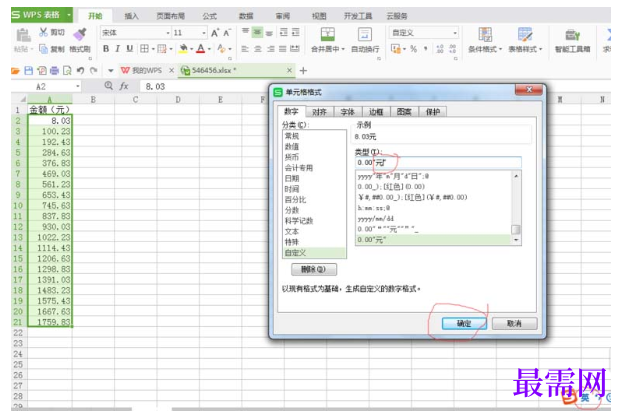
Task: Open the WPS 表格 application menu dropdown
Action: pos(69,15)
